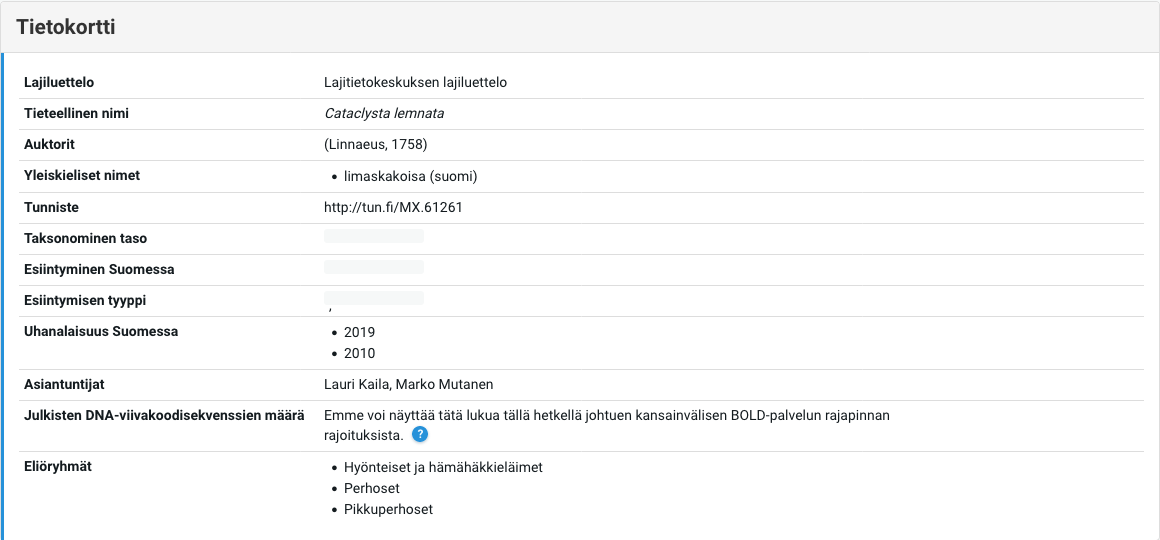Select the Pikkuperhoset organism group
Screen dimensions: 1160x540
388,509
